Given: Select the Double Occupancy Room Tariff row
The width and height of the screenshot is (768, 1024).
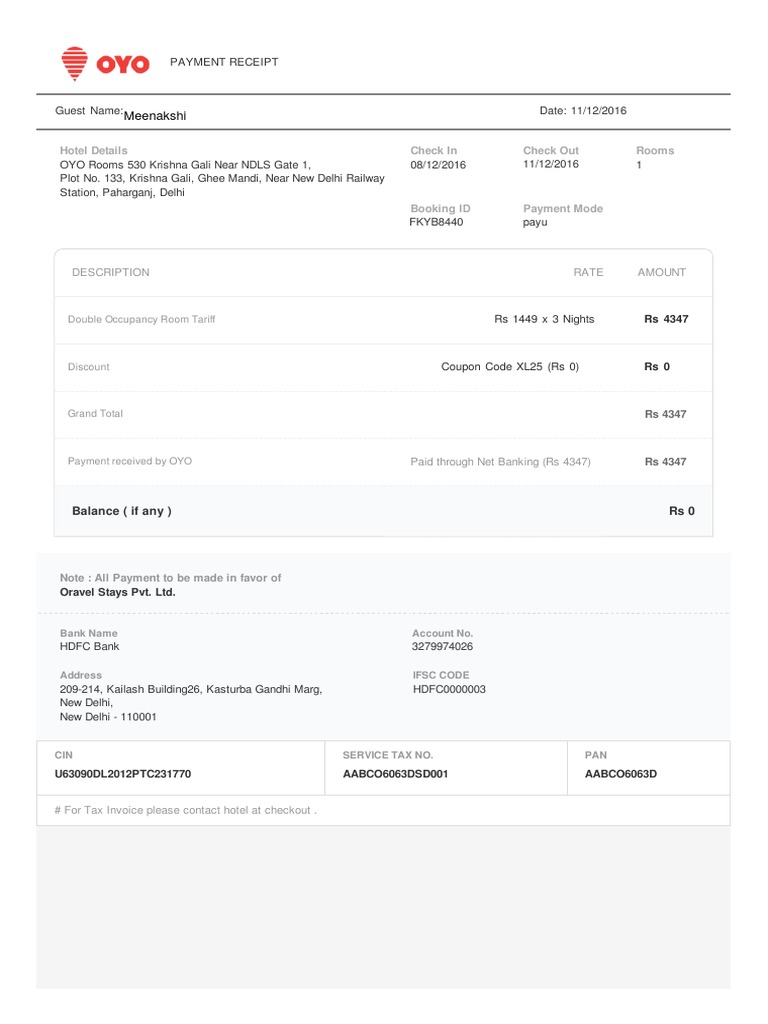Looking at the screenshot, I should 141,320.
